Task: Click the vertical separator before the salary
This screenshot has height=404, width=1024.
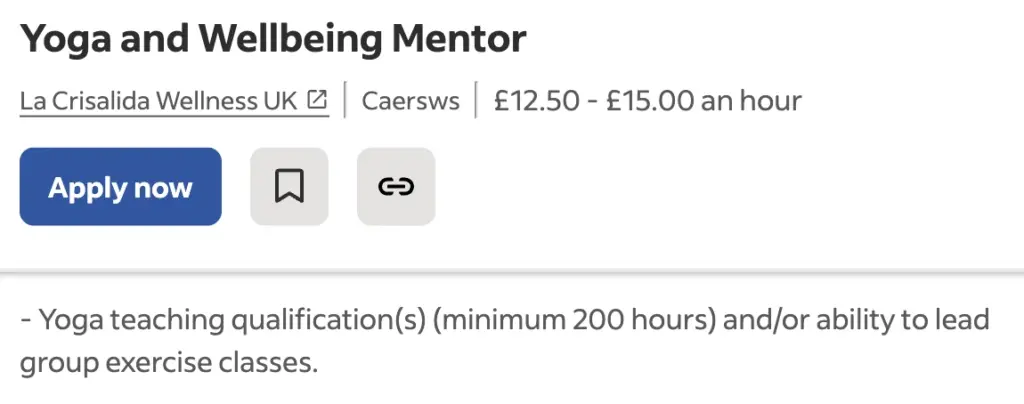Action: tap(477, 101)
